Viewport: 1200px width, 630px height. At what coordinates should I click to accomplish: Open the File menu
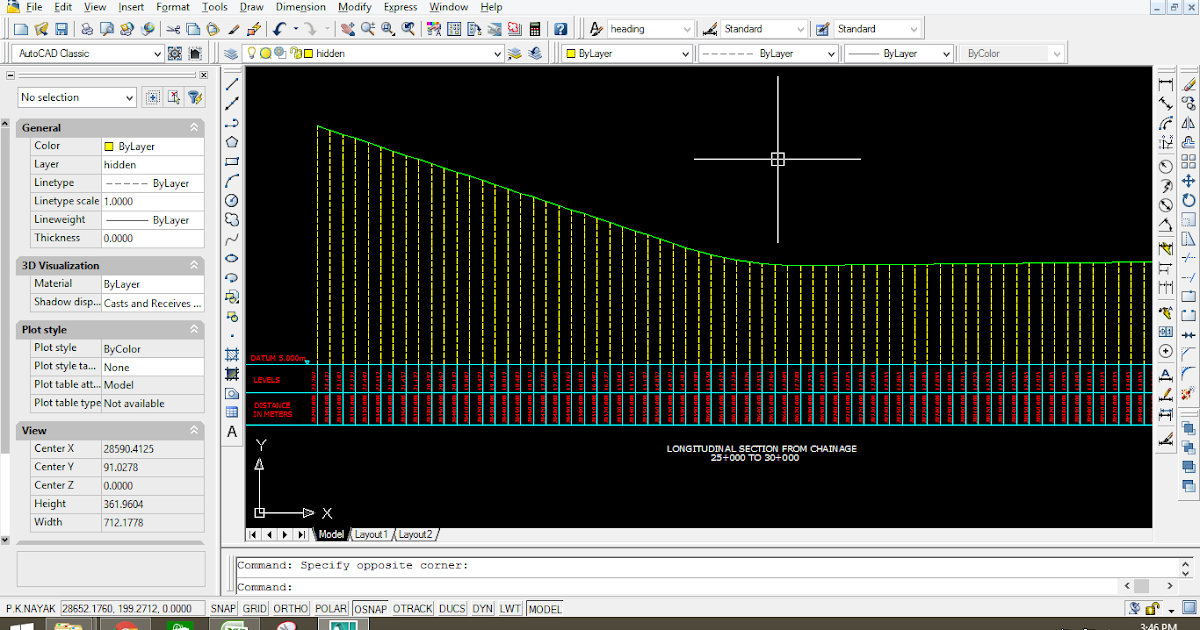[x=34, y=7]
